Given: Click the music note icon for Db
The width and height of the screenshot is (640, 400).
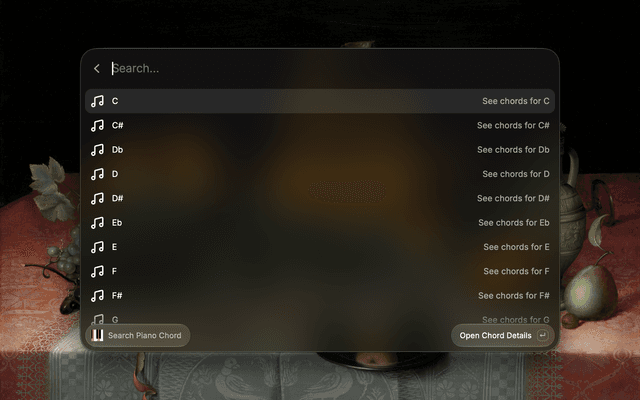Looking at the screenshot, I should tap(97, 150).
